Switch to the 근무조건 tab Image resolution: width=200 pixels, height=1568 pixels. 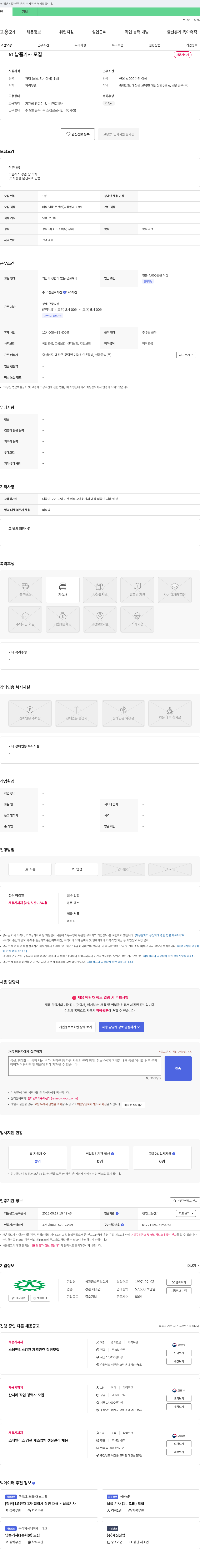[43, 45]
